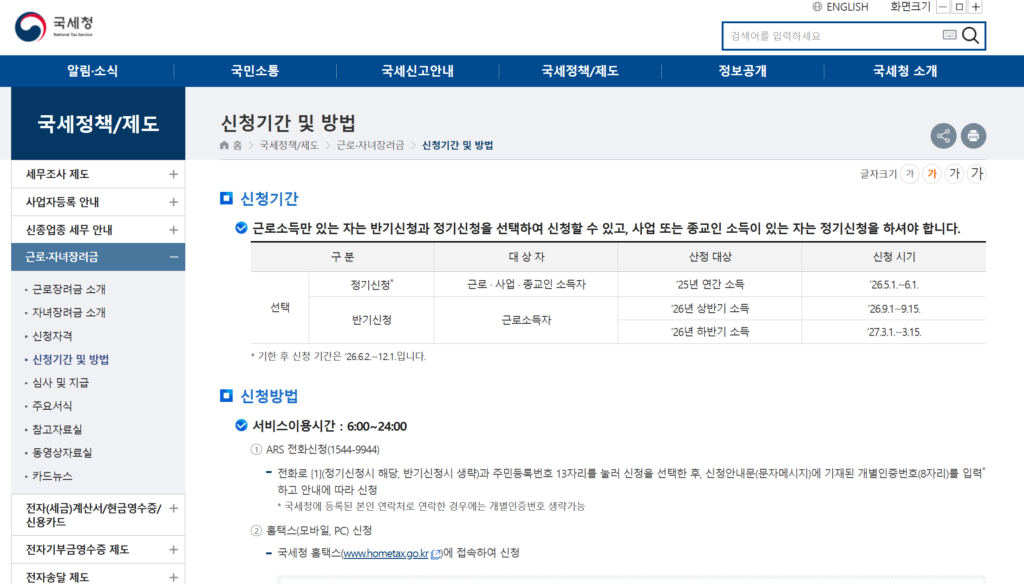Click the home icon in breadcrumb
Image resolution: width=1024 pixels, height=584 pixels.
coord(225,146)
